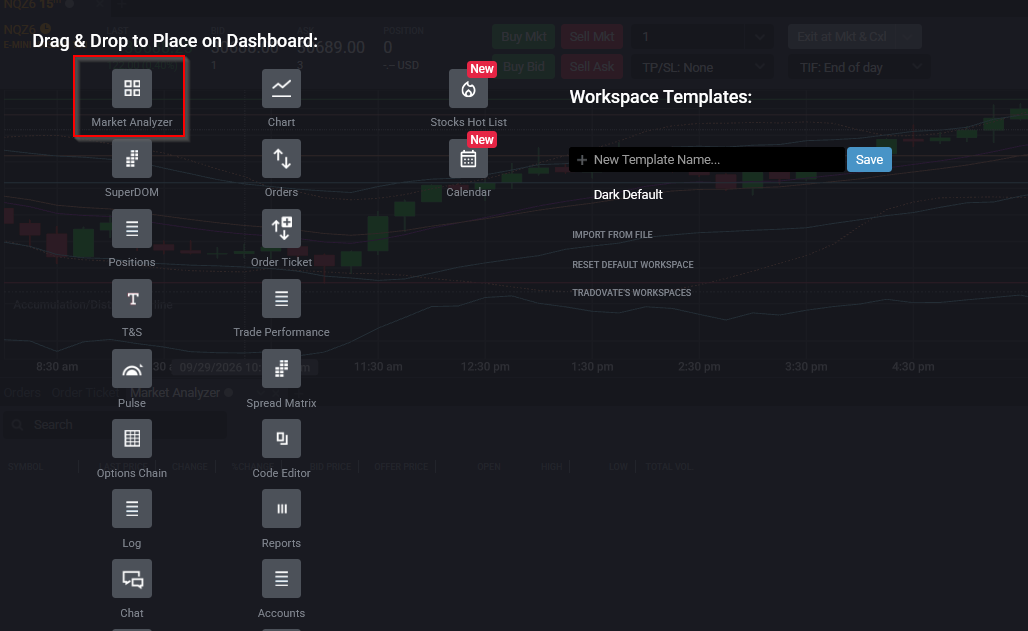Viewport: 1028px width, 631px height.
Task: Click the Orders module icon
Action: coord(281,158)
